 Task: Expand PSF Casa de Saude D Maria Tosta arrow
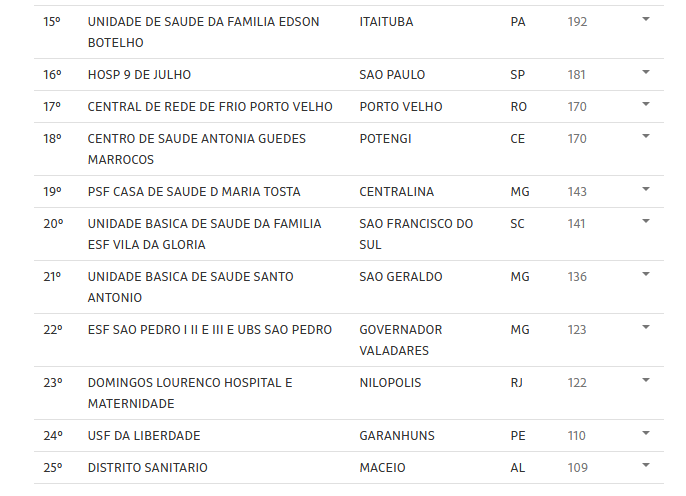(645, 189)
